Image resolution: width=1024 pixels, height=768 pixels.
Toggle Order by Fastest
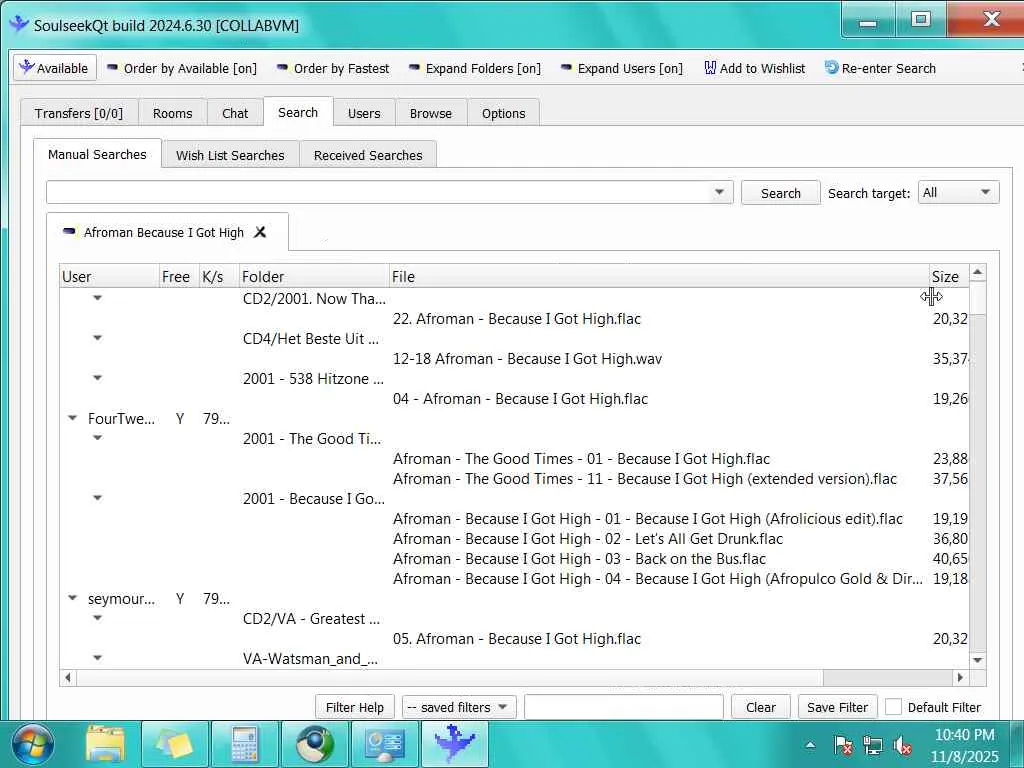click(332, 68)
